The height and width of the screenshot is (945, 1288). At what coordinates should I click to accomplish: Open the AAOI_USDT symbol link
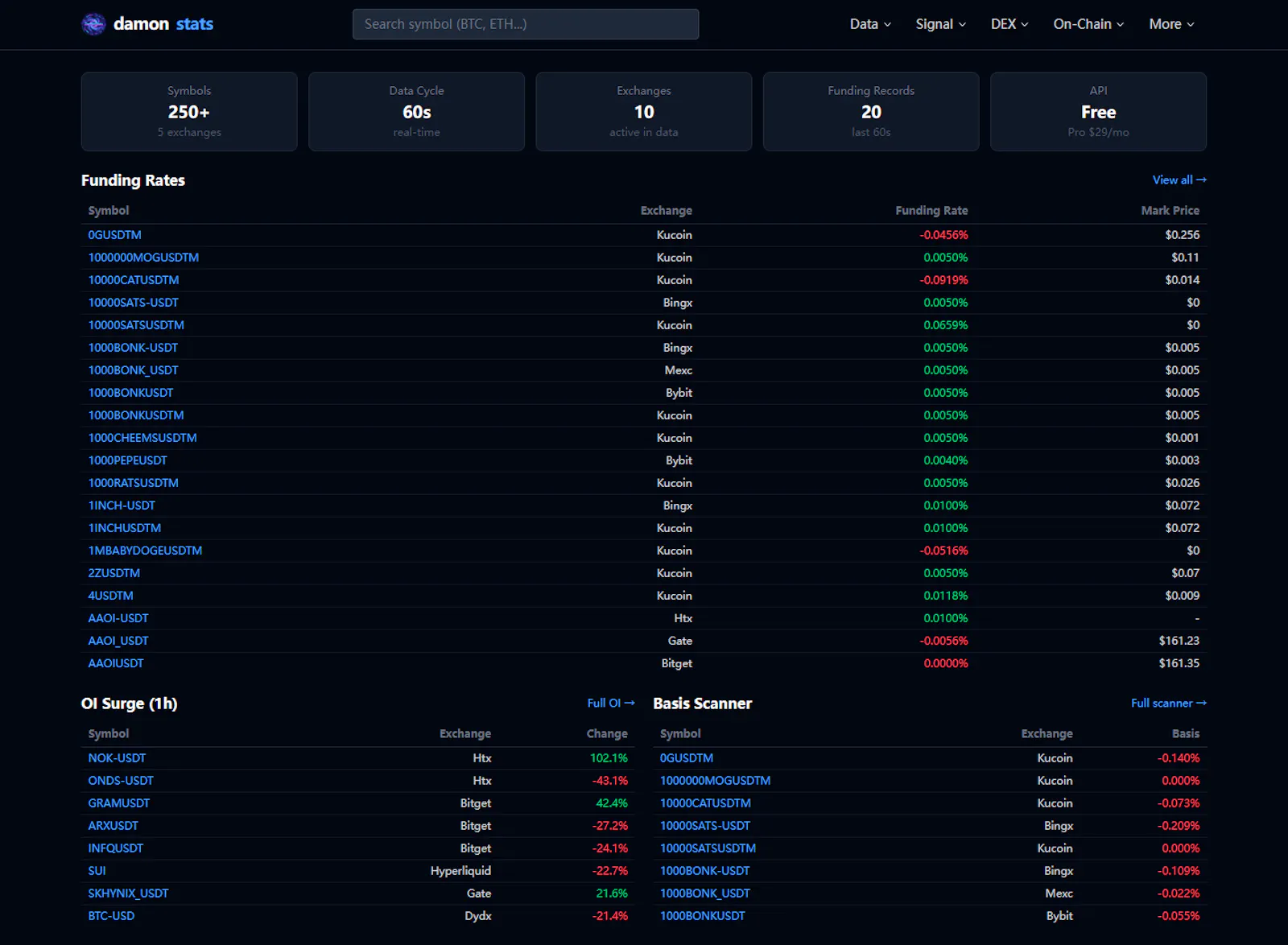(118, 641)
